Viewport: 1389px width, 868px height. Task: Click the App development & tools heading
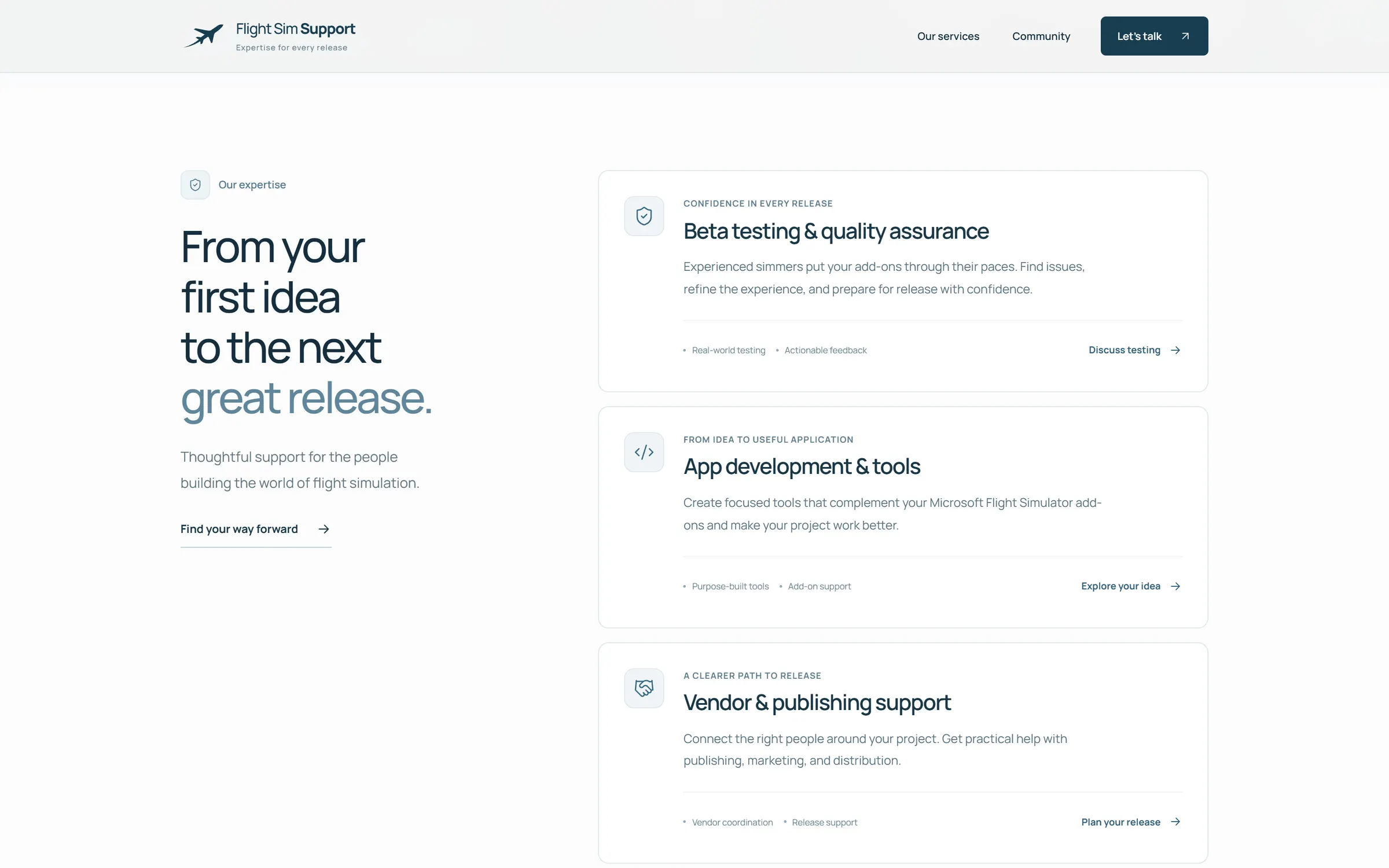(x=802, y=467)
